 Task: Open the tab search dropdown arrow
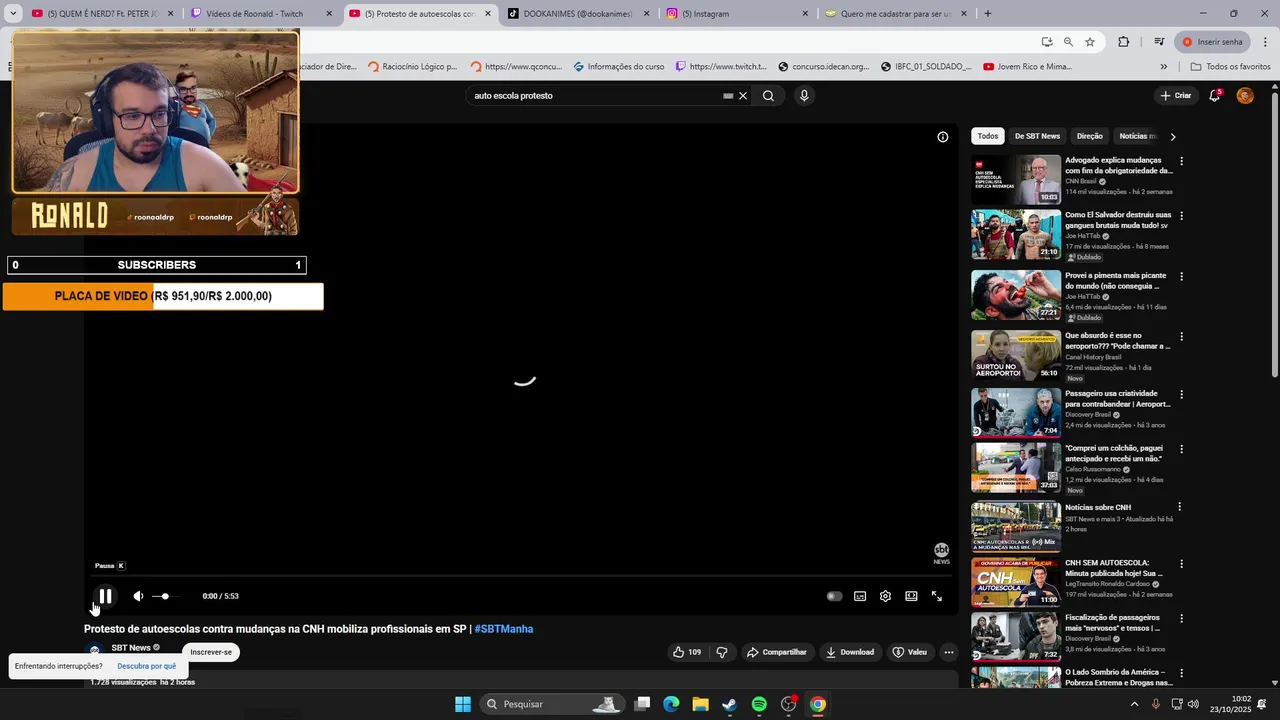coord(13,14)
